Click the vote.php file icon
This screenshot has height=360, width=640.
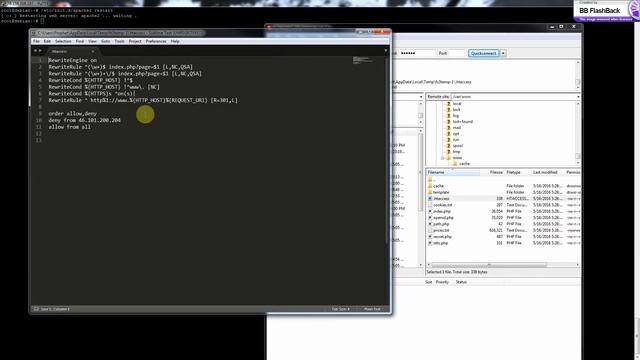click(430, 243)
